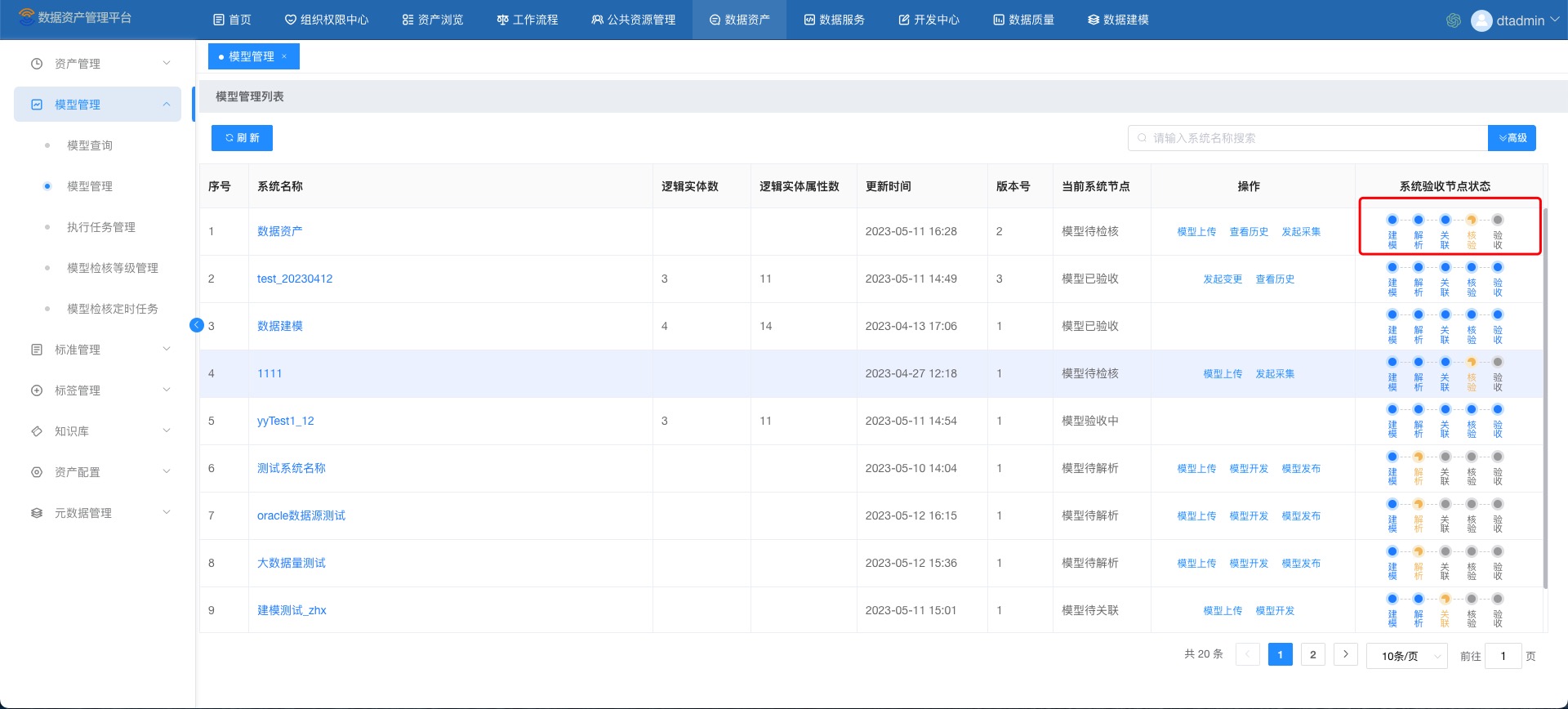Click the 刷新 refresh button
Screen dimensions: 1568x709
click(x=242, y=138)
